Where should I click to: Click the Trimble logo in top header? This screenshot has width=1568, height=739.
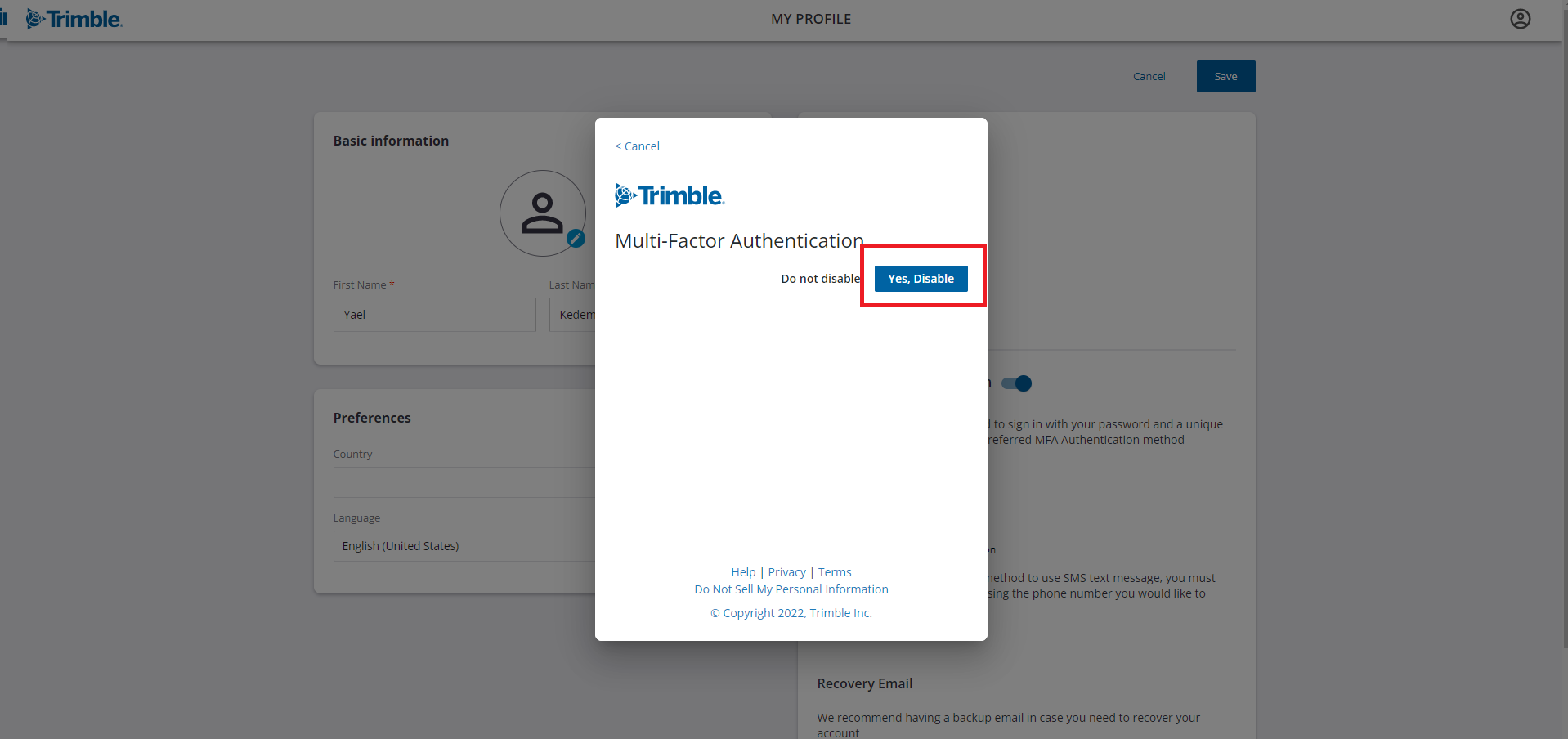click(74, 19)
